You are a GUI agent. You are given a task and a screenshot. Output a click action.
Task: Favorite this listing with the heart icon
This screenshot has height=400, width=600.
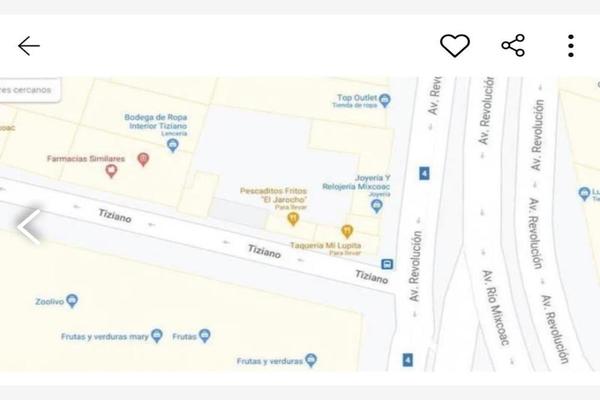(x=455, y=46)
